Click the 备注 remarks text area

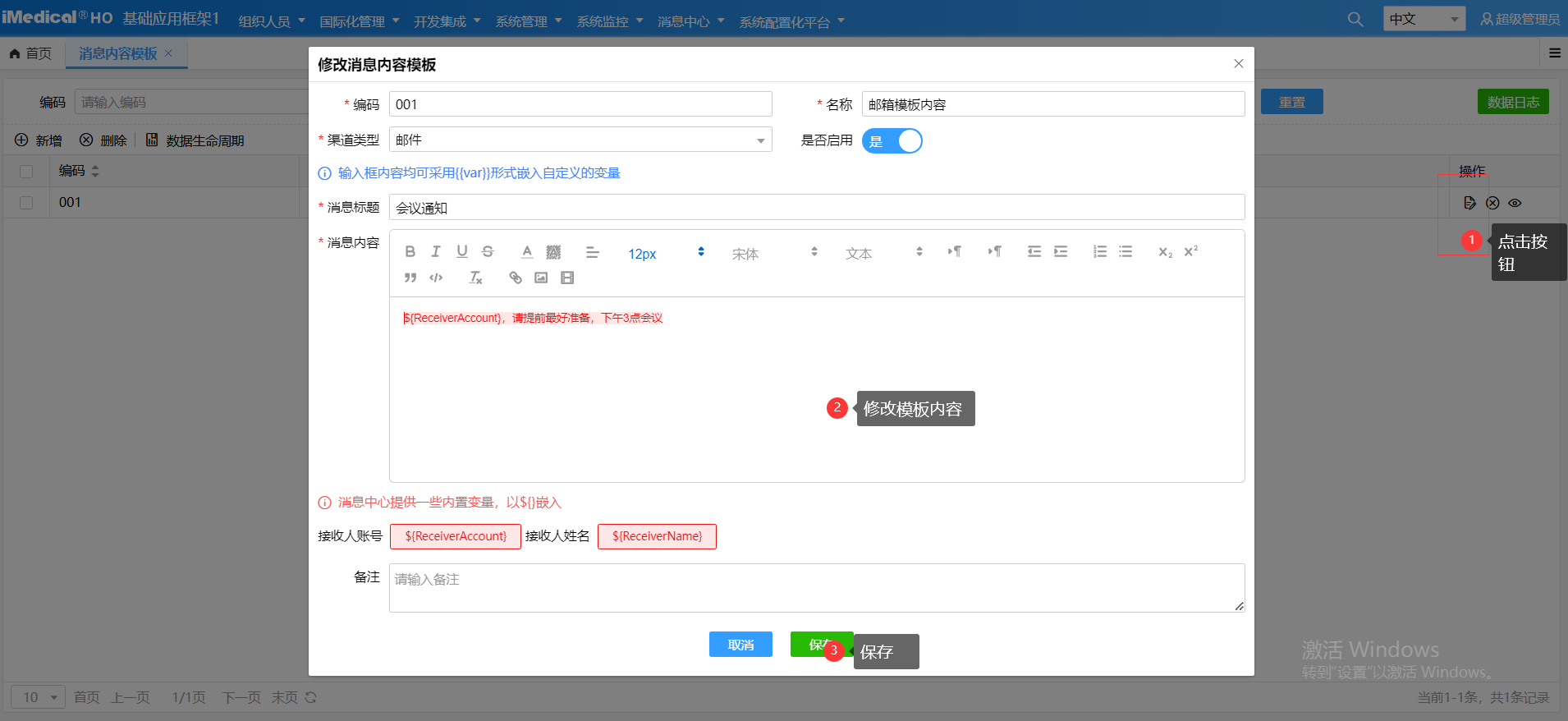(x=816, y=587)
